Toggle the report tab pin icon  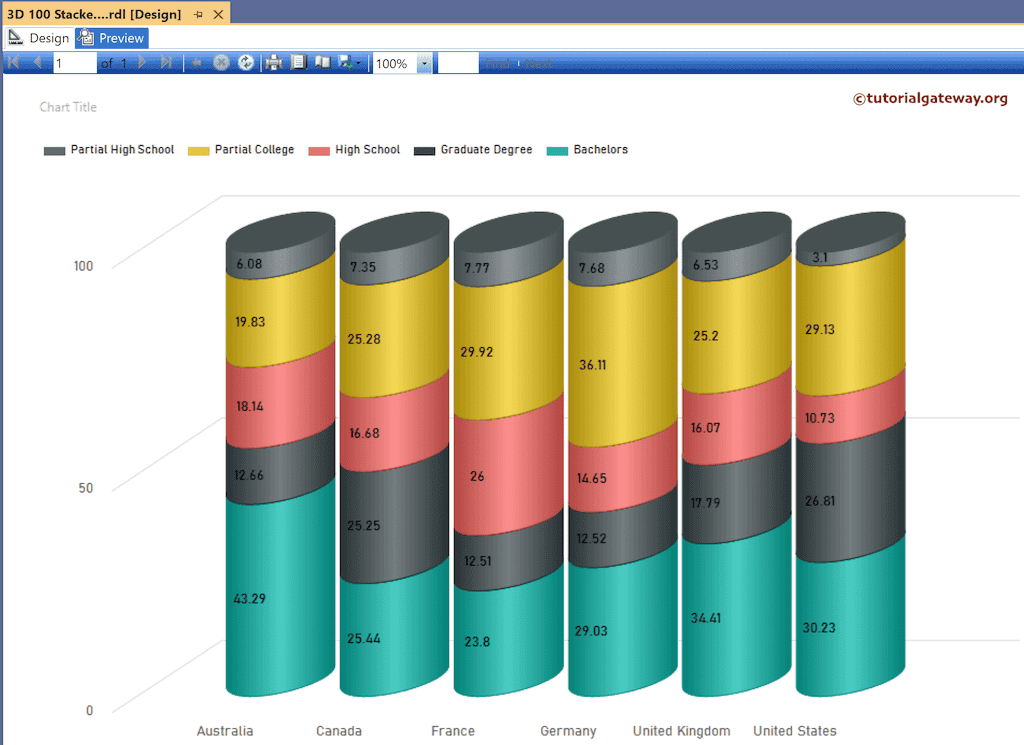[198, 14]
